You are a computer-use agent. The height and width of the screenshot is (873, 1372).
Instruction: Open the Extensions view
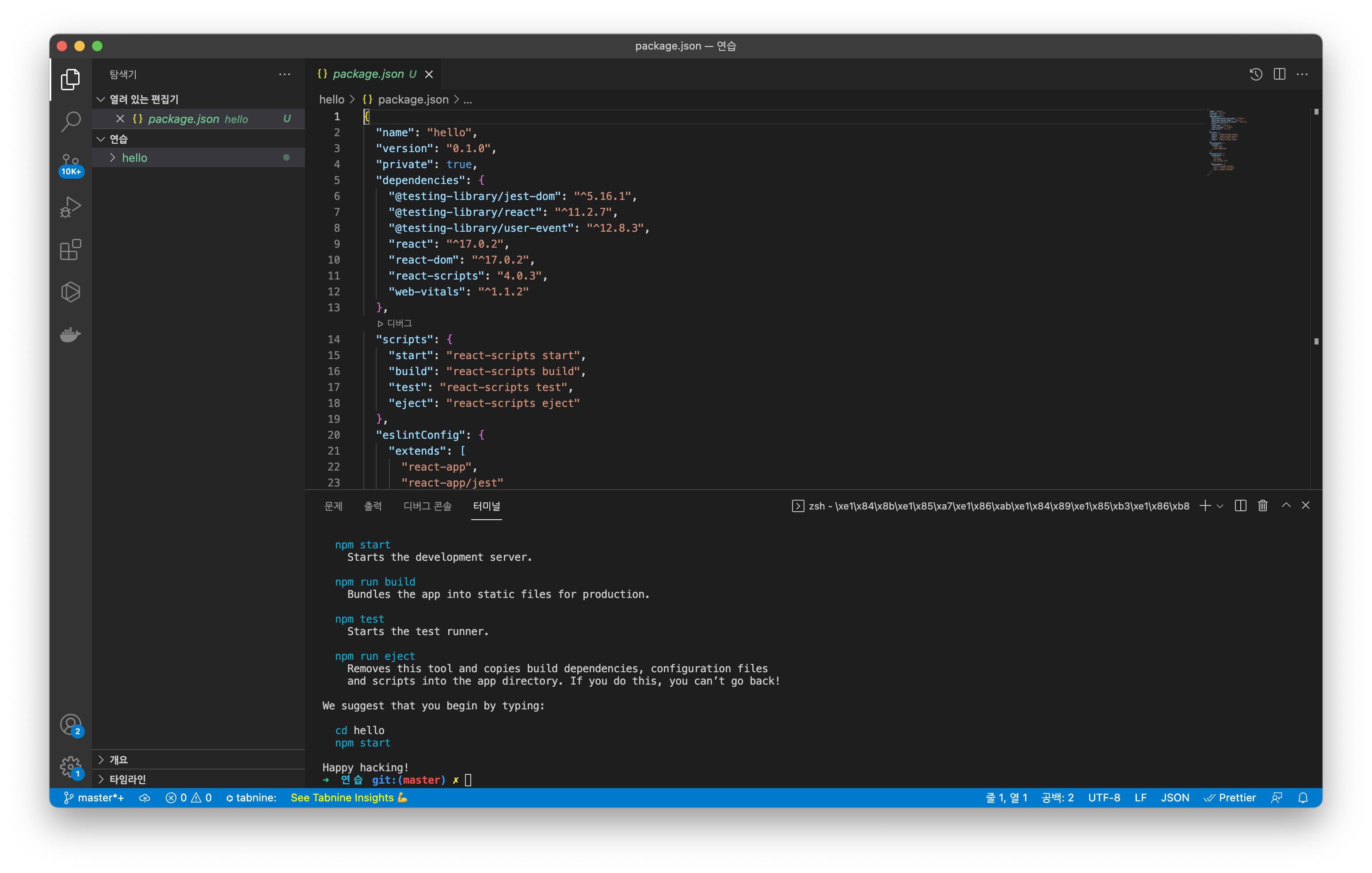click(71, 250)
